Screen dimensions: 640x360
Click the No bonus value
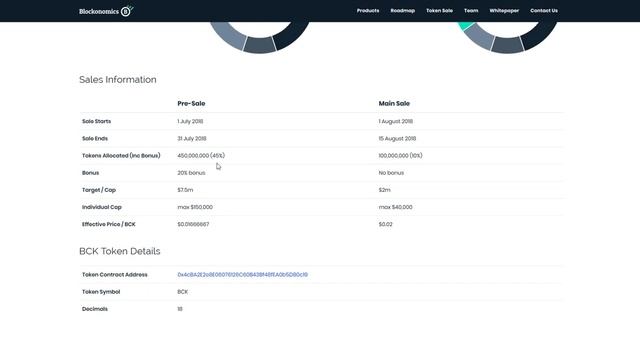point(391,173)
